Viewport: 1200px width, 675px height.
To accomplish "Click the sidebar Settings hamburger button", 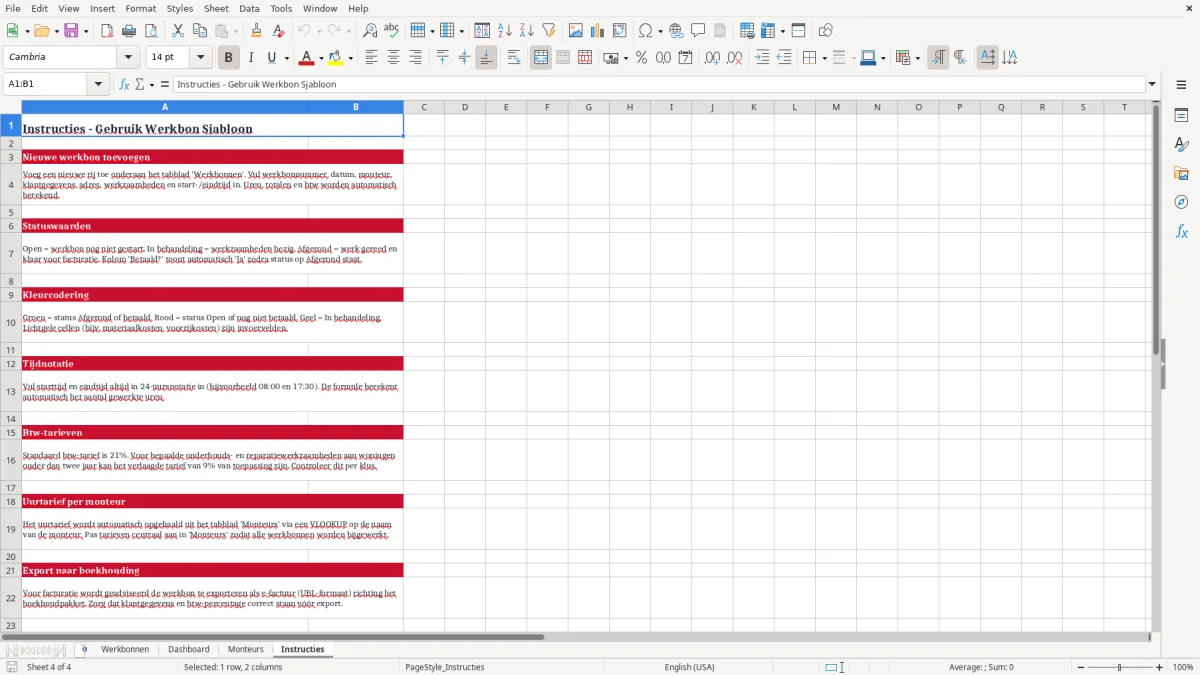I will (1181, 85).
